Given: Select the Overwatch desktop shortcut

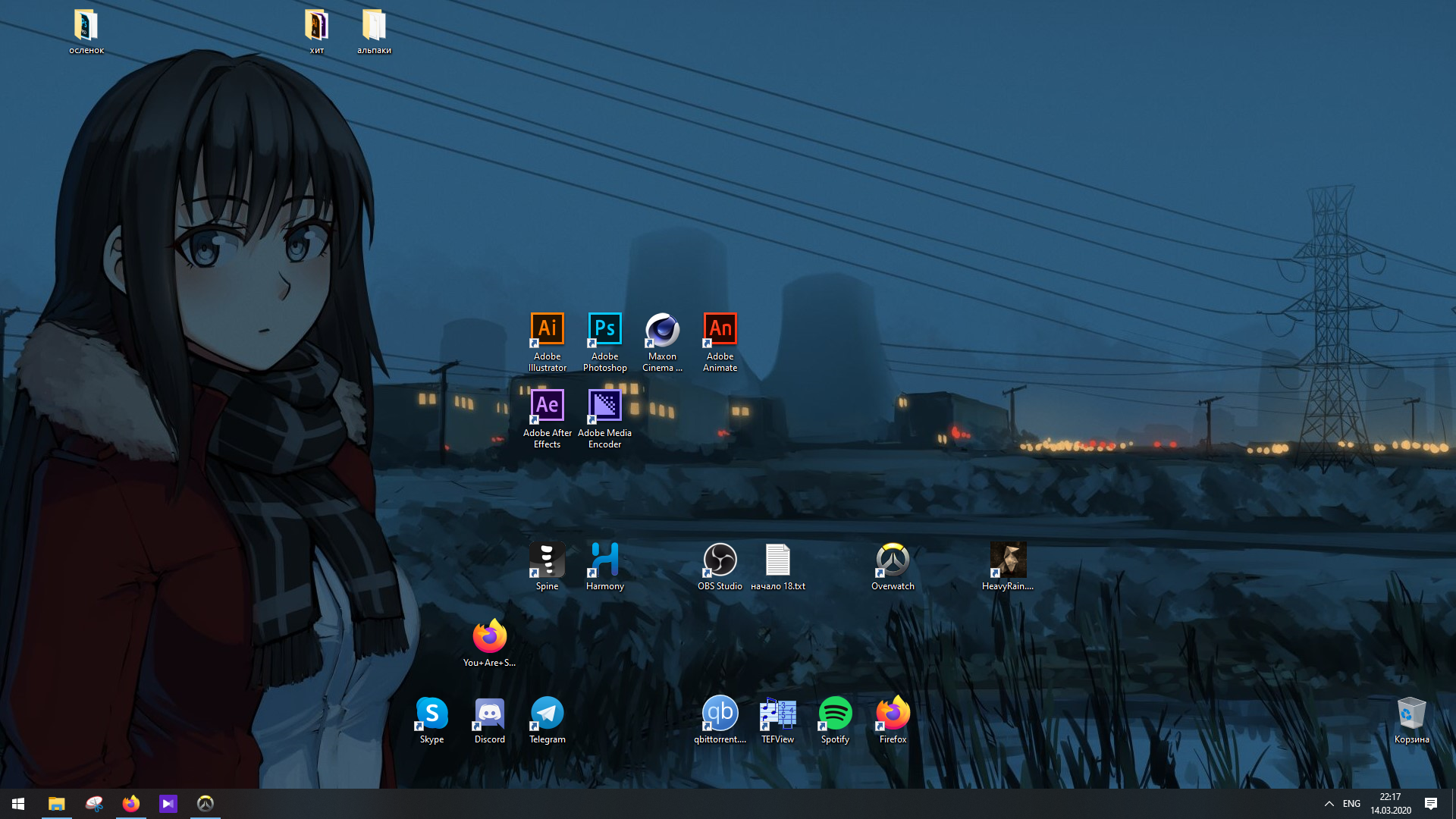Looking at the screenshot, I should click(893, 566).
